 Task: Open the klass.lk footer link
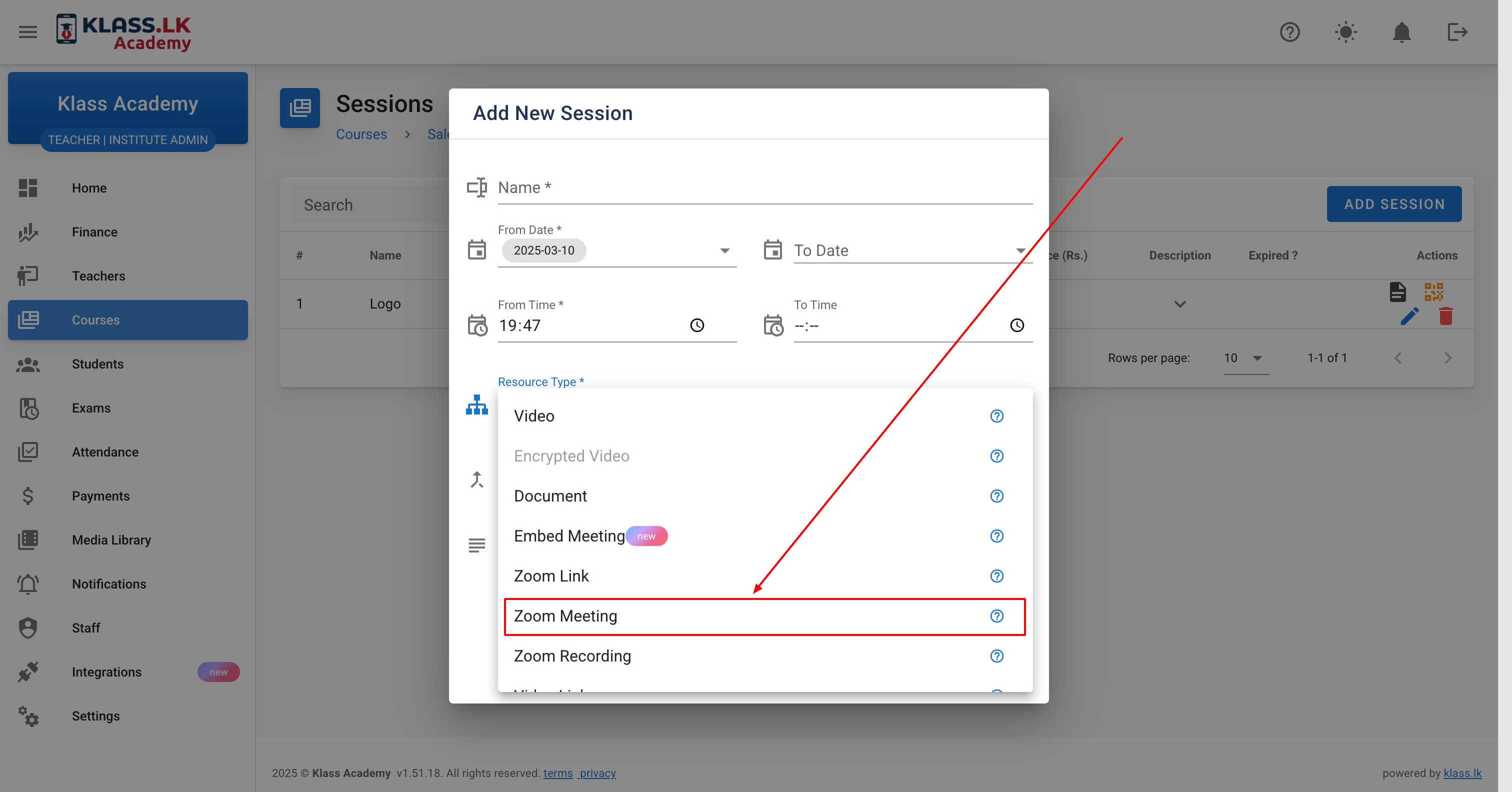tap(1462, 772)
